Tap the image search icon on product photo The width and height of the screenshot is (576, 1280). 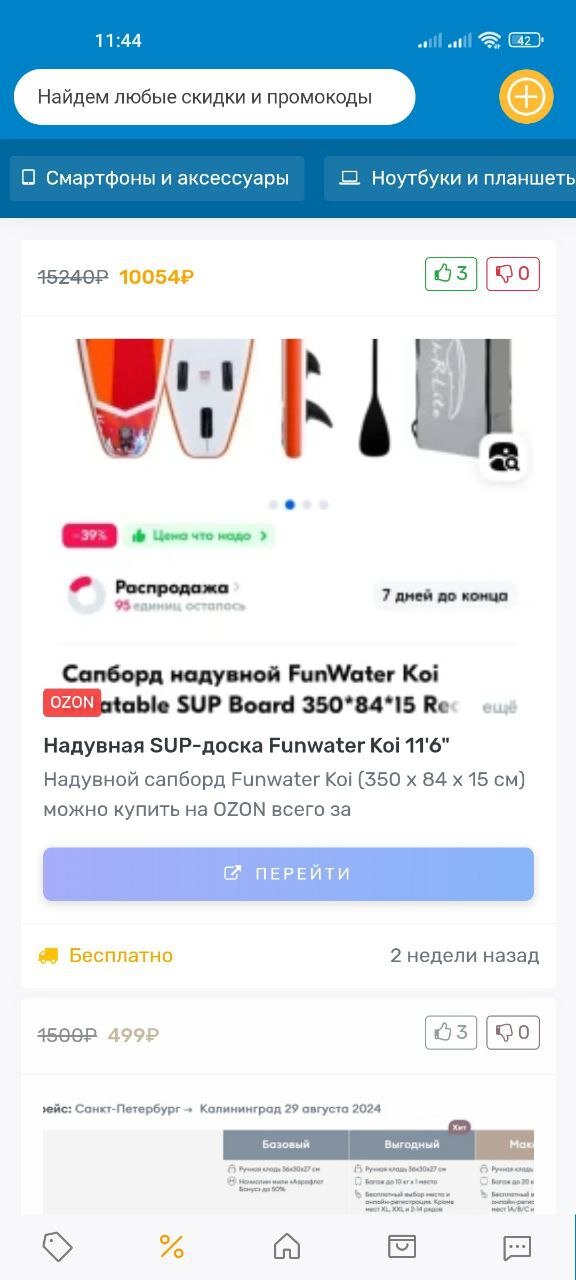pos(504,459)
